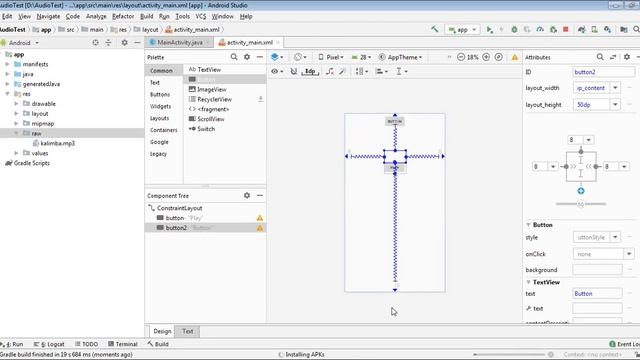Open the Project Structure icon in the toolbar
Viewport: 640px width, 360px height.
[x=623, y=29]
